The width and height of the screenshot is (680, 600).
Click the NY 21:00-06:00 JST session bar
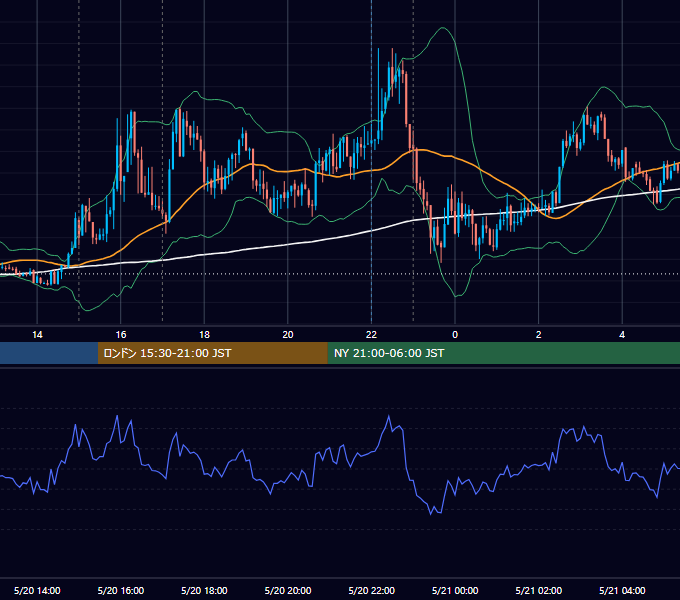(x=503, y=353)
